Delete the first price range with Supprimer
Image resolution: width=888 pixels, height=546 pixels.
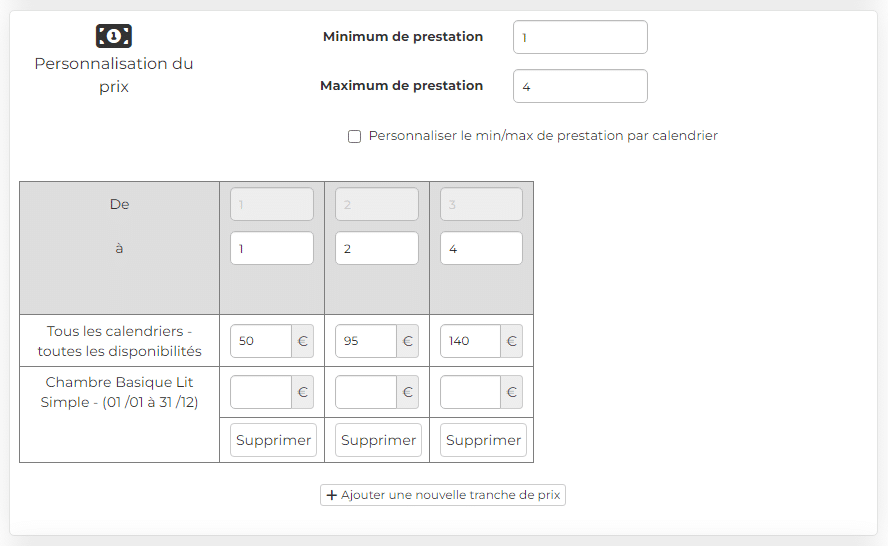coord(274,440)
